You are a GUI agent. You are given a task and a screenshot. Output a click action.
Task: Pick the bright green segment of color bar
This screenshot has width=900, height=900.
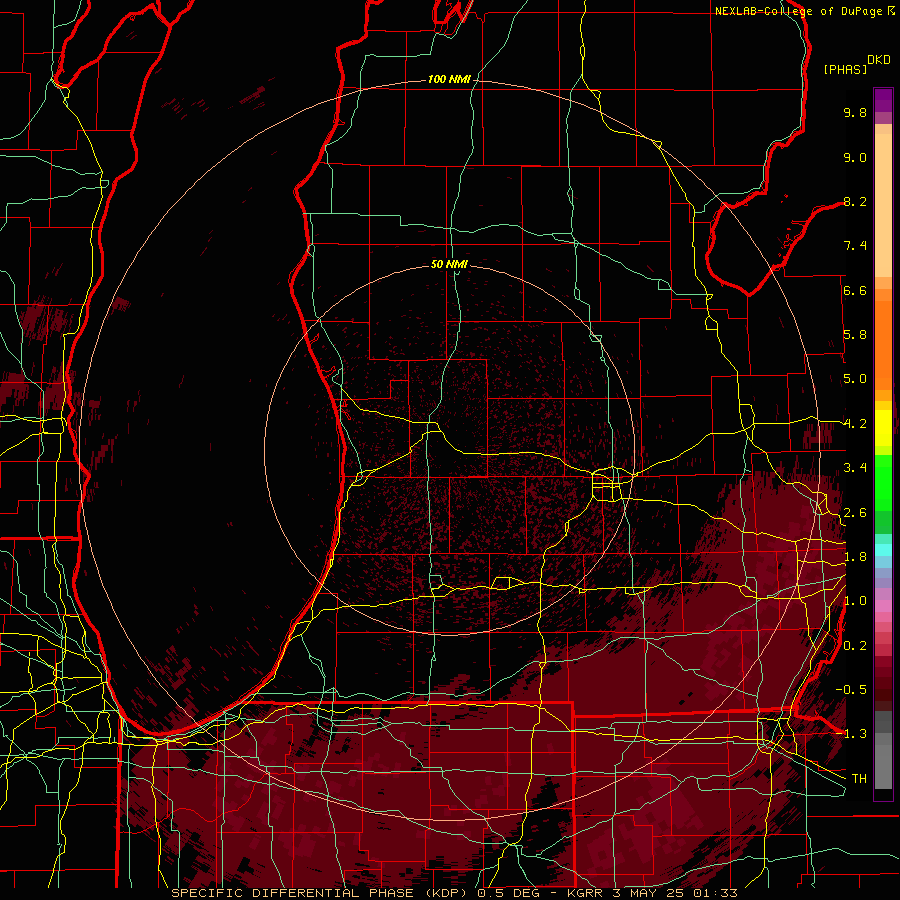coord(883,483)
